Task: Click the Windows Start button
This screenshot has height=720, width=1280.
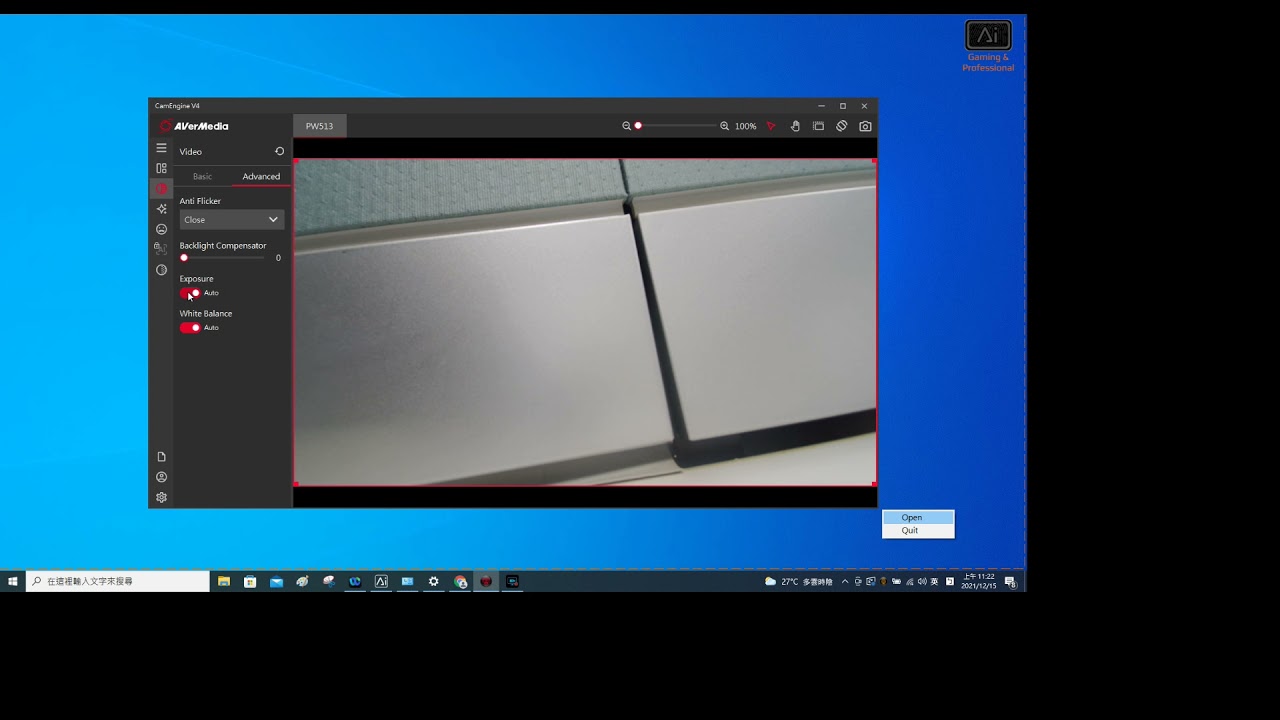Action: [x=13, y=581]
